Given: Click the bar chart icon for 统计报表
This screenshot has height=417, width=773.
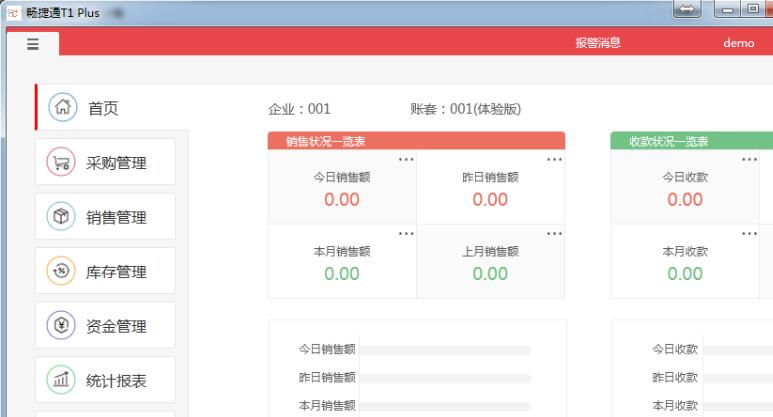Looking at the screenshot, I should coord(62,380).
